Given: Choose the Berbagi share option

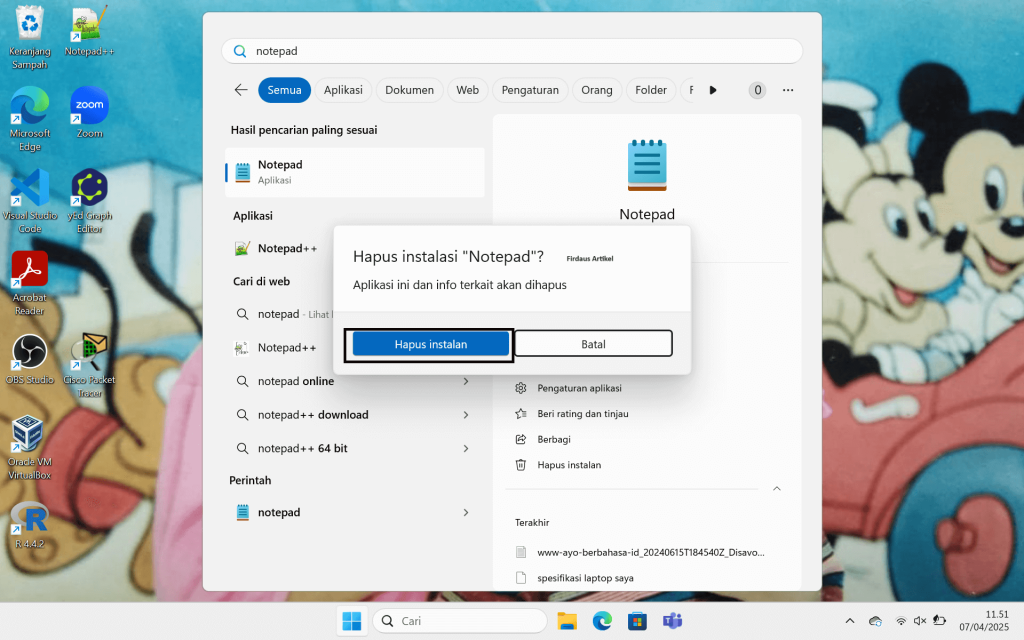Looking at the screenshot, I should pyautogui.click(x=554, y=439).
